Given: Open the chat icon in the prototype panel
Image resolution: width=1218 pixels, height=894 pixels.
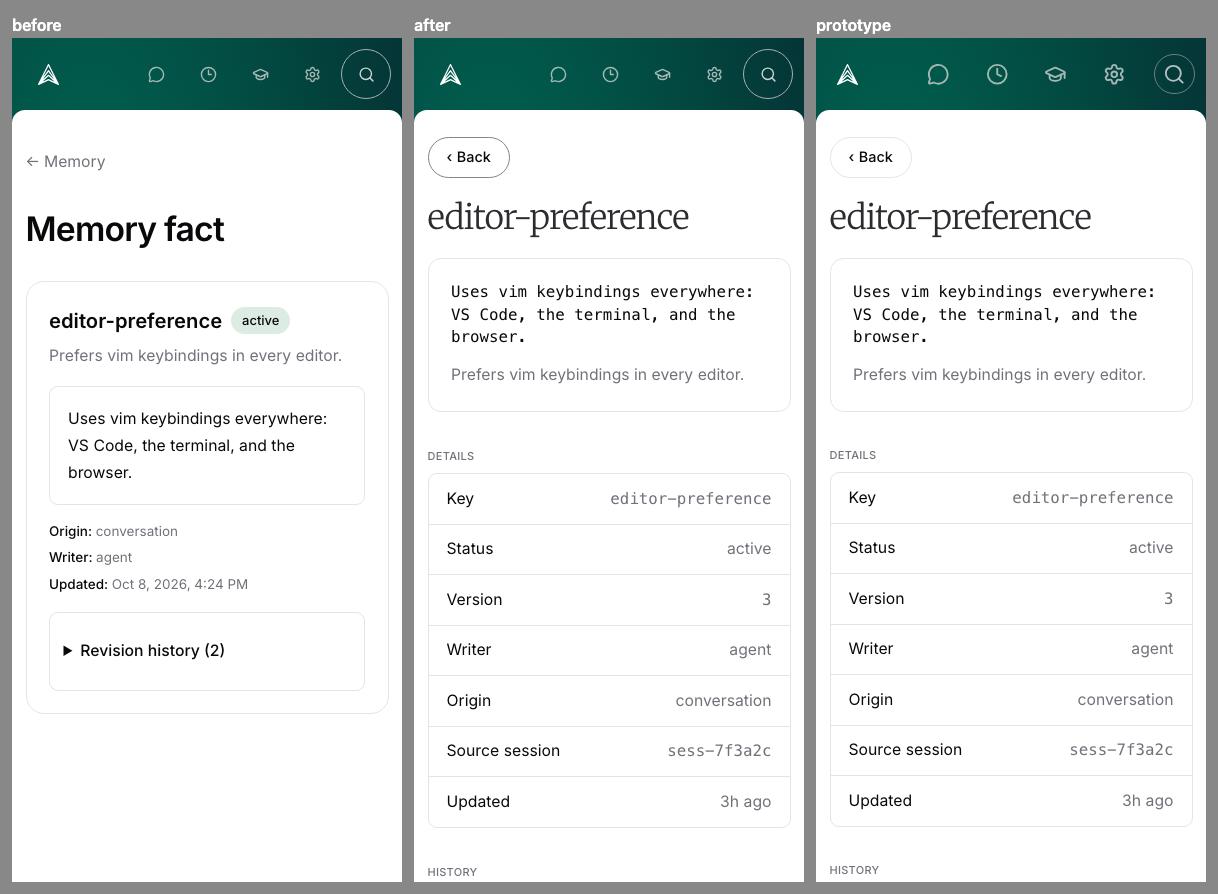Looking at the screenshot, I should (x=938, y=74).
